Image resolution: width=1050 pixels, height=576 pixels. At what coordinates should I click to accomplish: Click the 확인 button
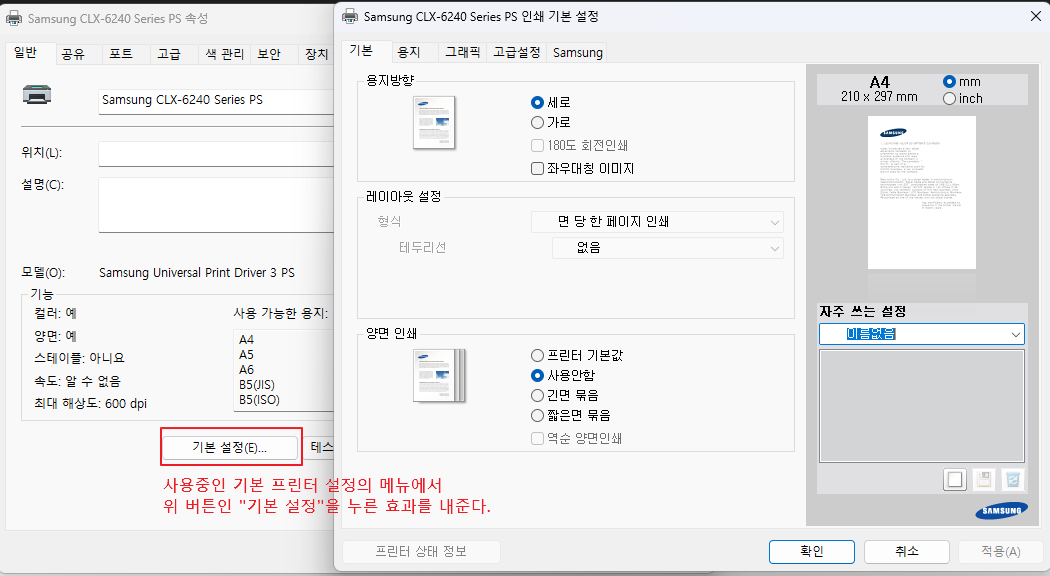(x=812, y=551)
